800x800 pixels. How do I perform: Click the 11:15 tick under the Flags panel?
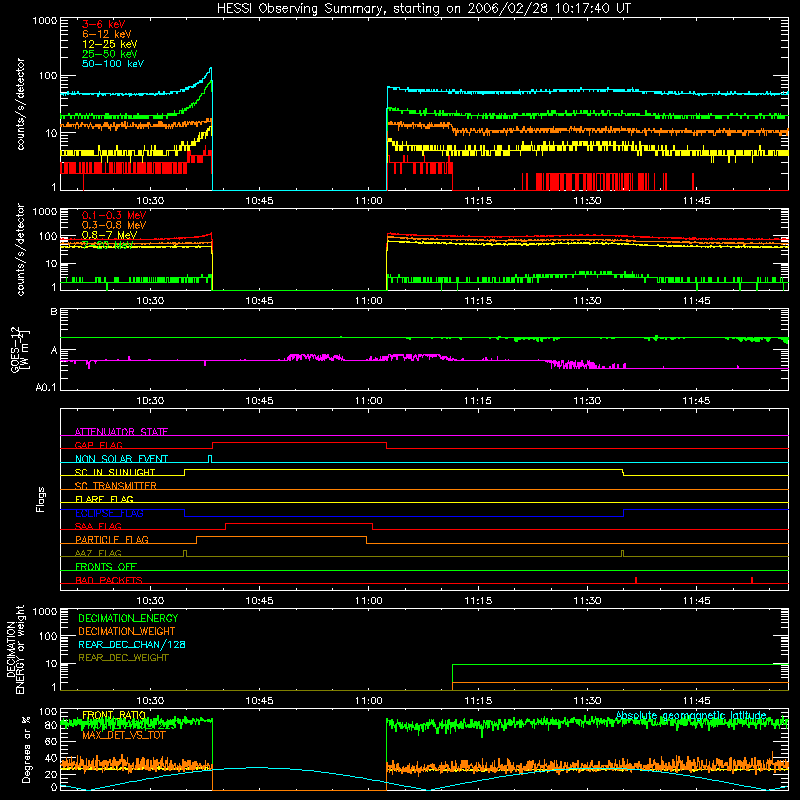(478, 601)
